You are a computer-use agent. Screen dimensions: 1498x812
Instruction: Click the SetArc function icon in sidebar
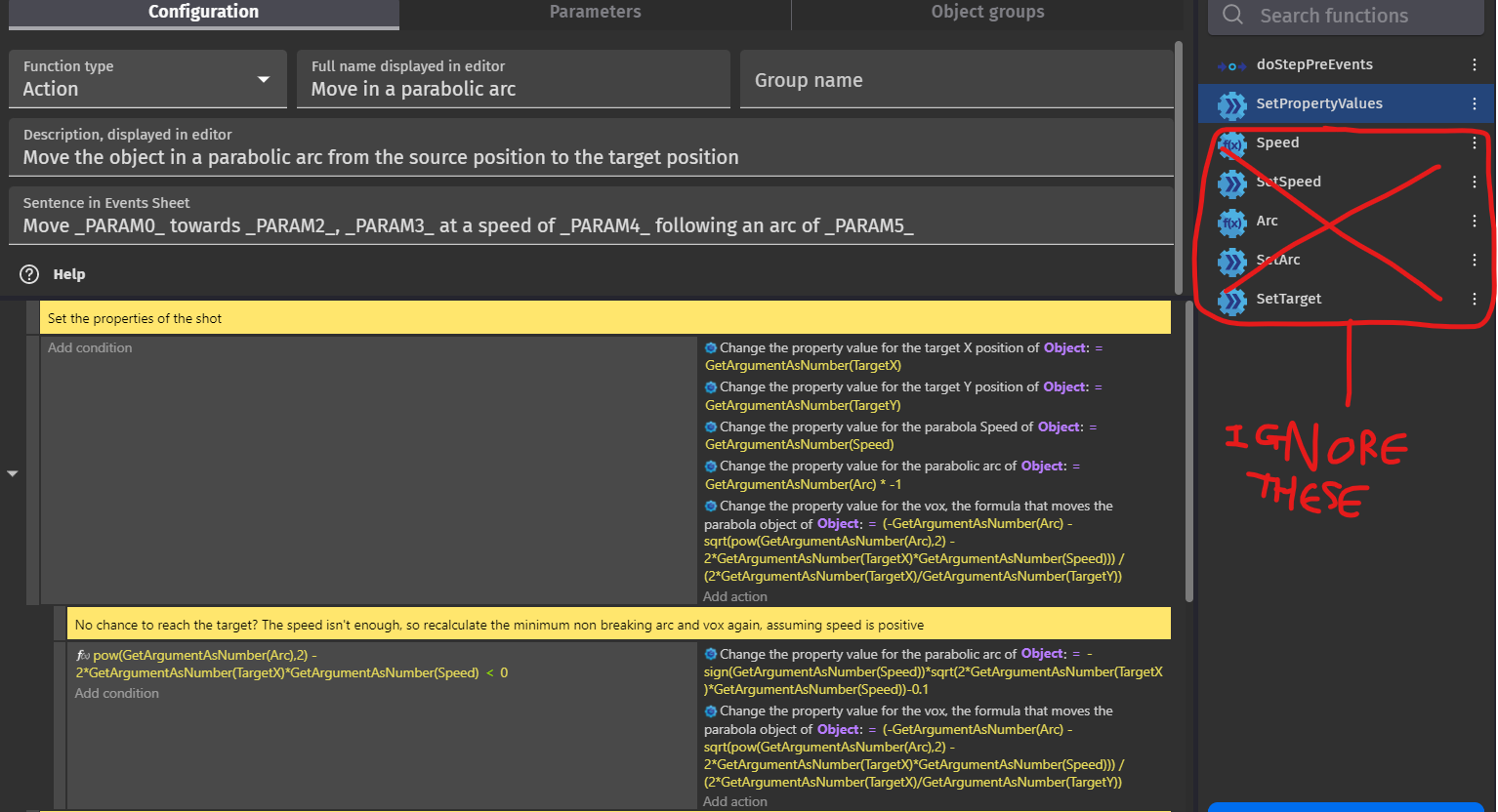click(1231, 260)
